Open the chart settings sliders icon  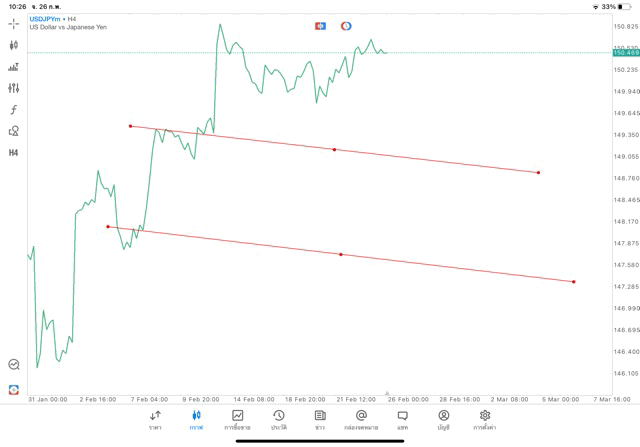[13, 88]
